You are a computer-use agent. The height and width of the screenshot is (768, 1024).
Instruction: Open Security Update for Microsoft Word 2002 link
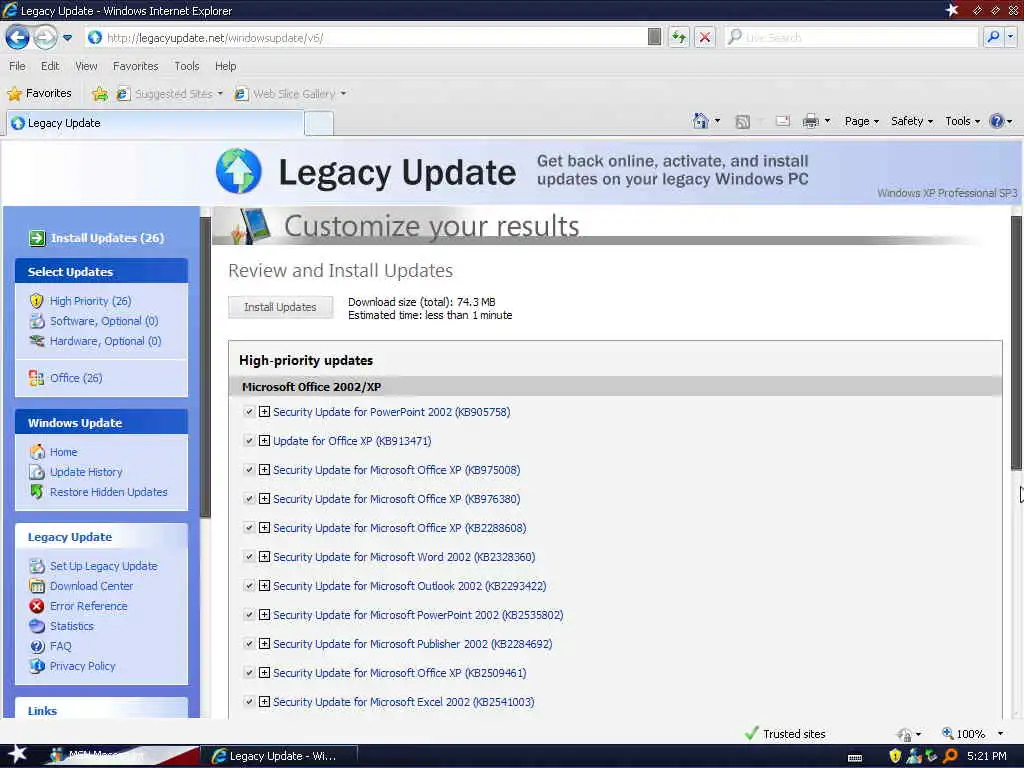(404, 557)
